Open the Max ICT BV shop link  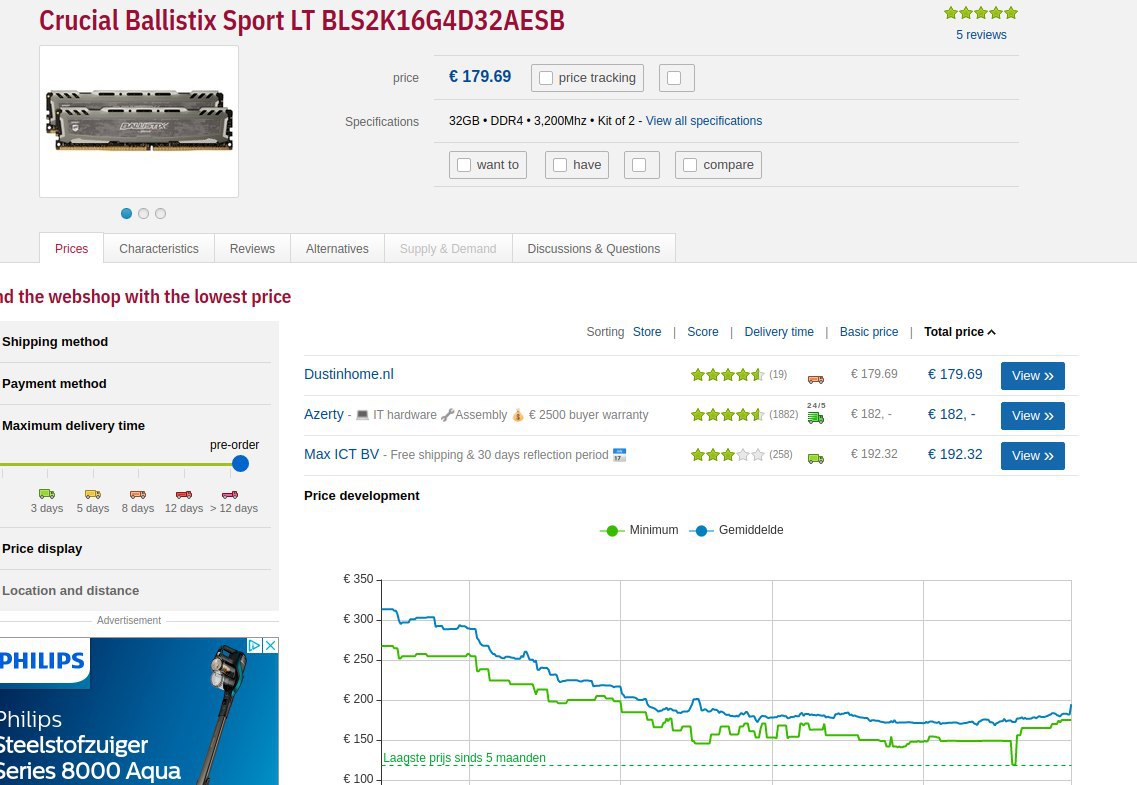tap(342, 454)
